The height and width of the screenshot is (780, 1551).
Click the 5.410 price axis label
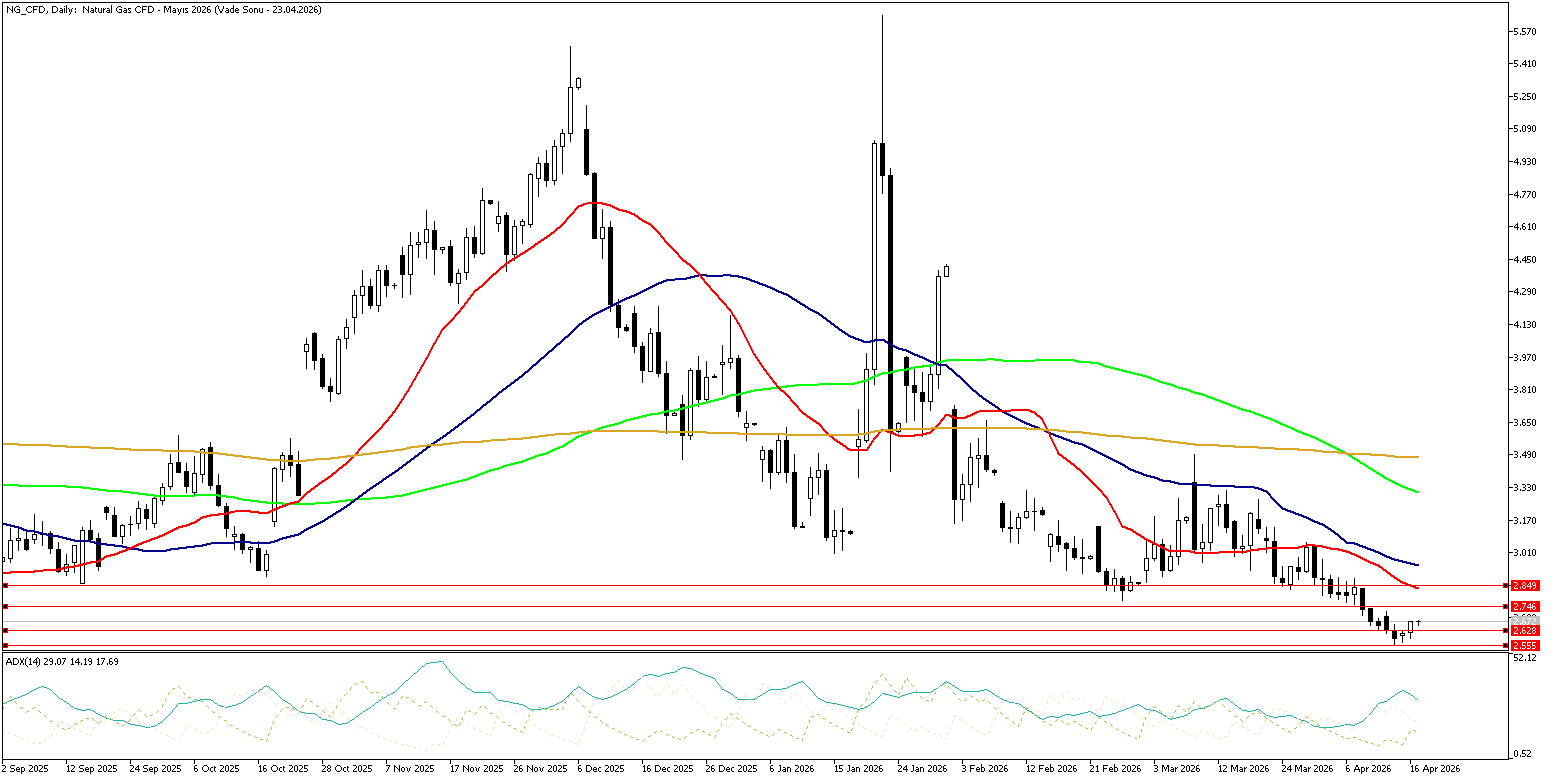1525,64
